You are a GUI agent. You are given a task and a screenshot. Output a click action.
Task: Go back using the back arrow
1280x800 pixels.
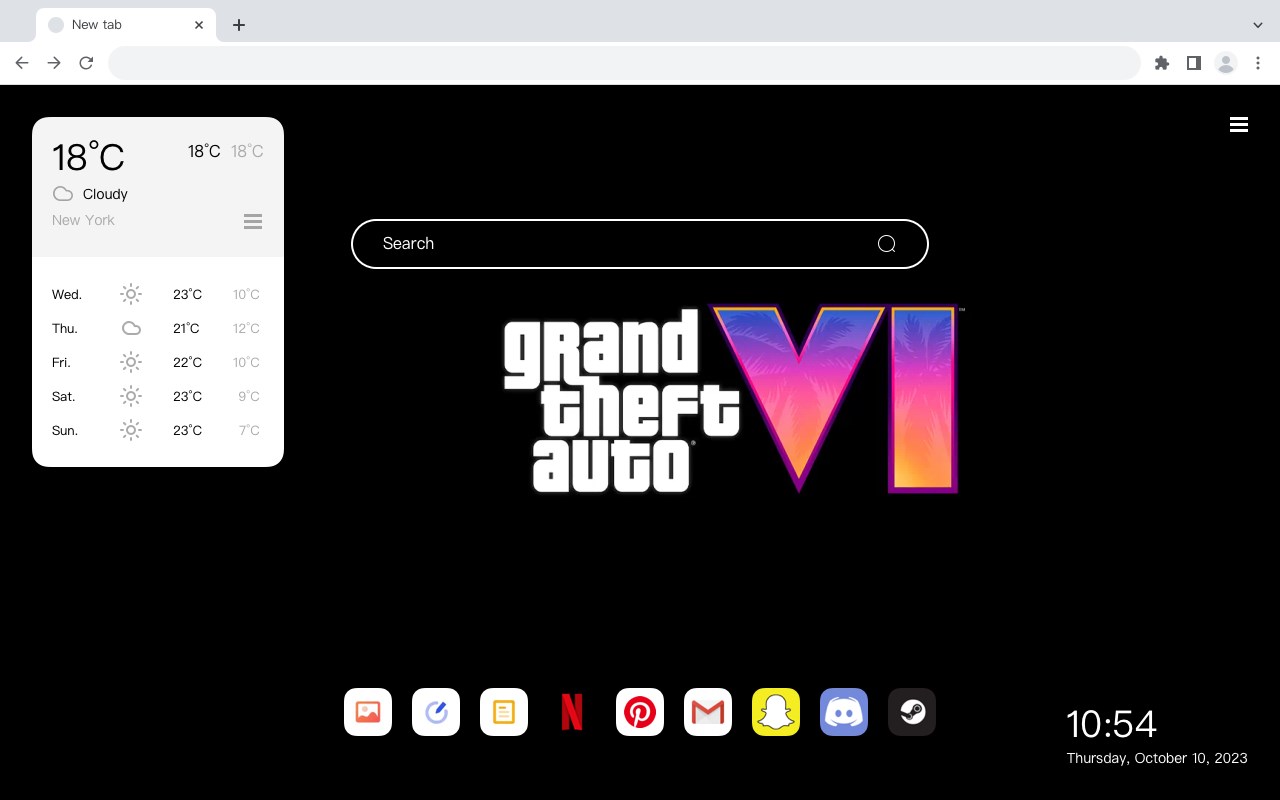22,63
